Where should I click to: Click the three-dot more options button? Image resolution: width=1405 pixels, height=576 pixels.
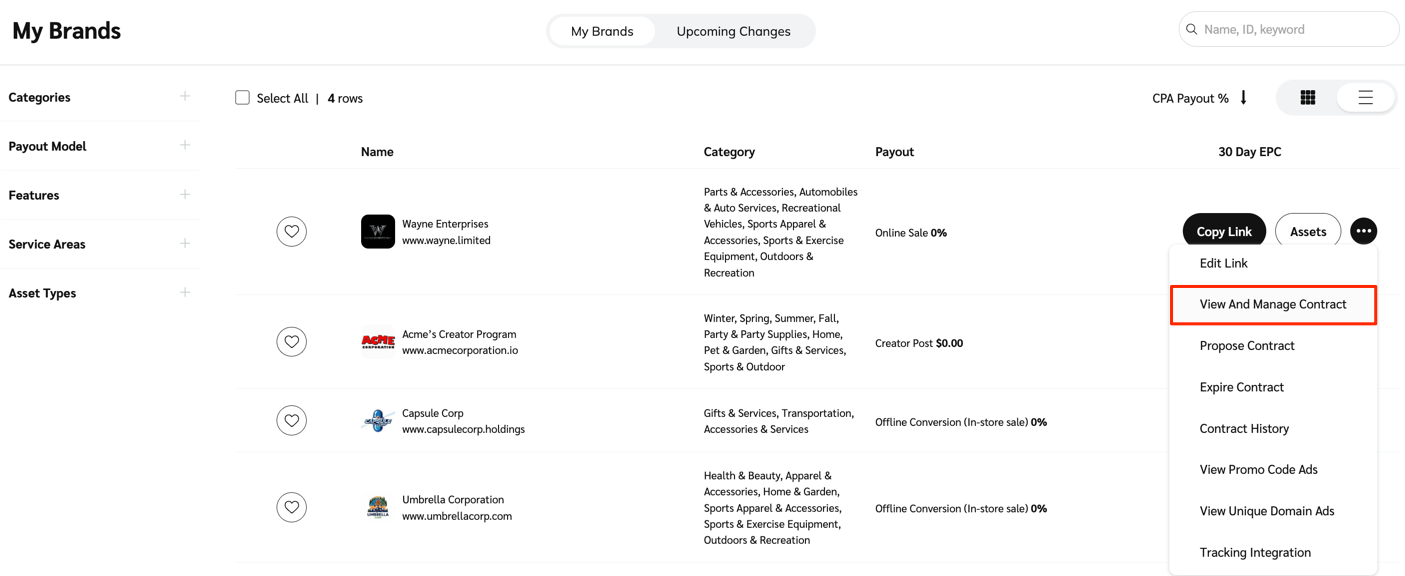tap(1363, 231)
